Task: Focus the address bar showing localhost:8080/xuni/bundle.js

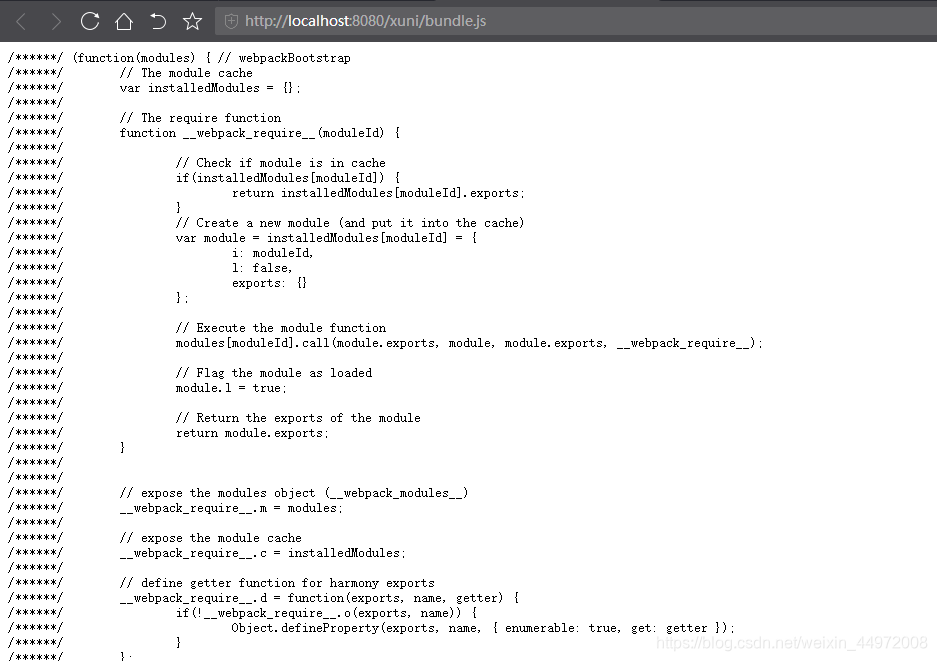Action: click(574, 22)
